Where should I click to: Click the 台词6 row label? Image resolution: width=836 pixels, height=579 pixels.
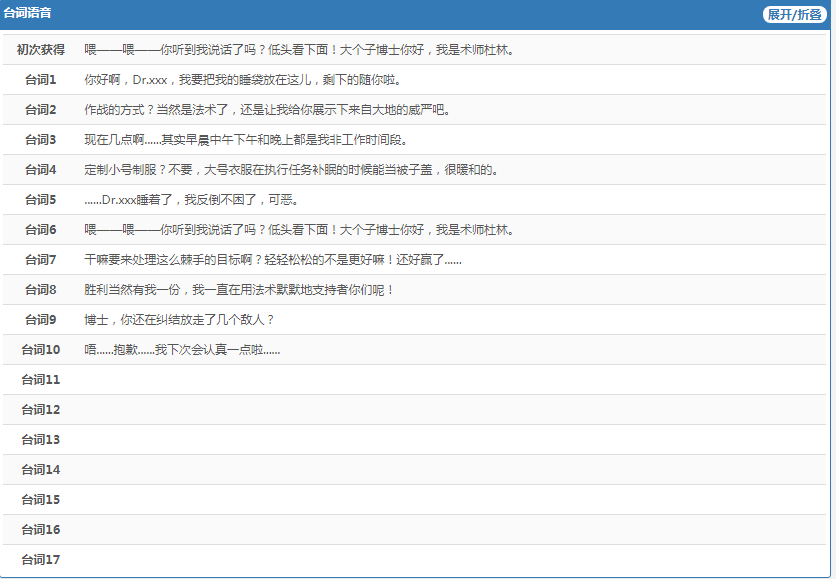click(x=41, y=230)
